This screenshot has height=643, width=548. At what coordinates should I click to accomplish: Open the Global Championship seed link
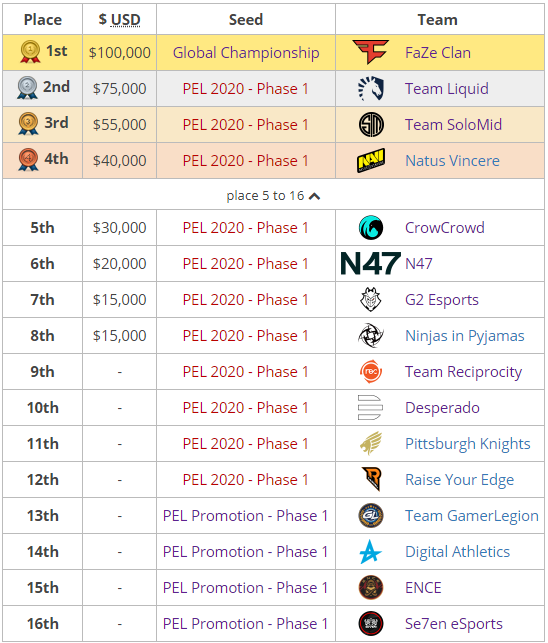click(x=246, y=52)
